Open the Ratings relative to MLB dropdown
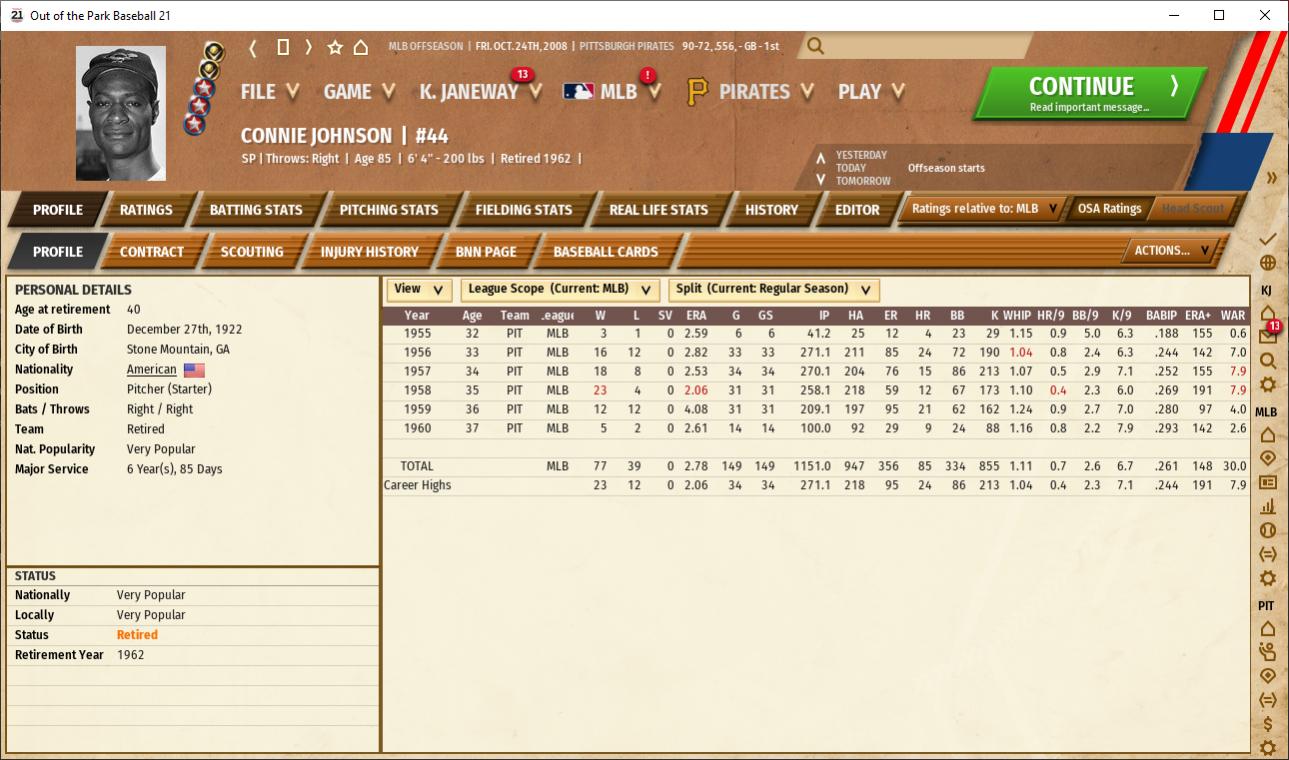 (984, 209)
